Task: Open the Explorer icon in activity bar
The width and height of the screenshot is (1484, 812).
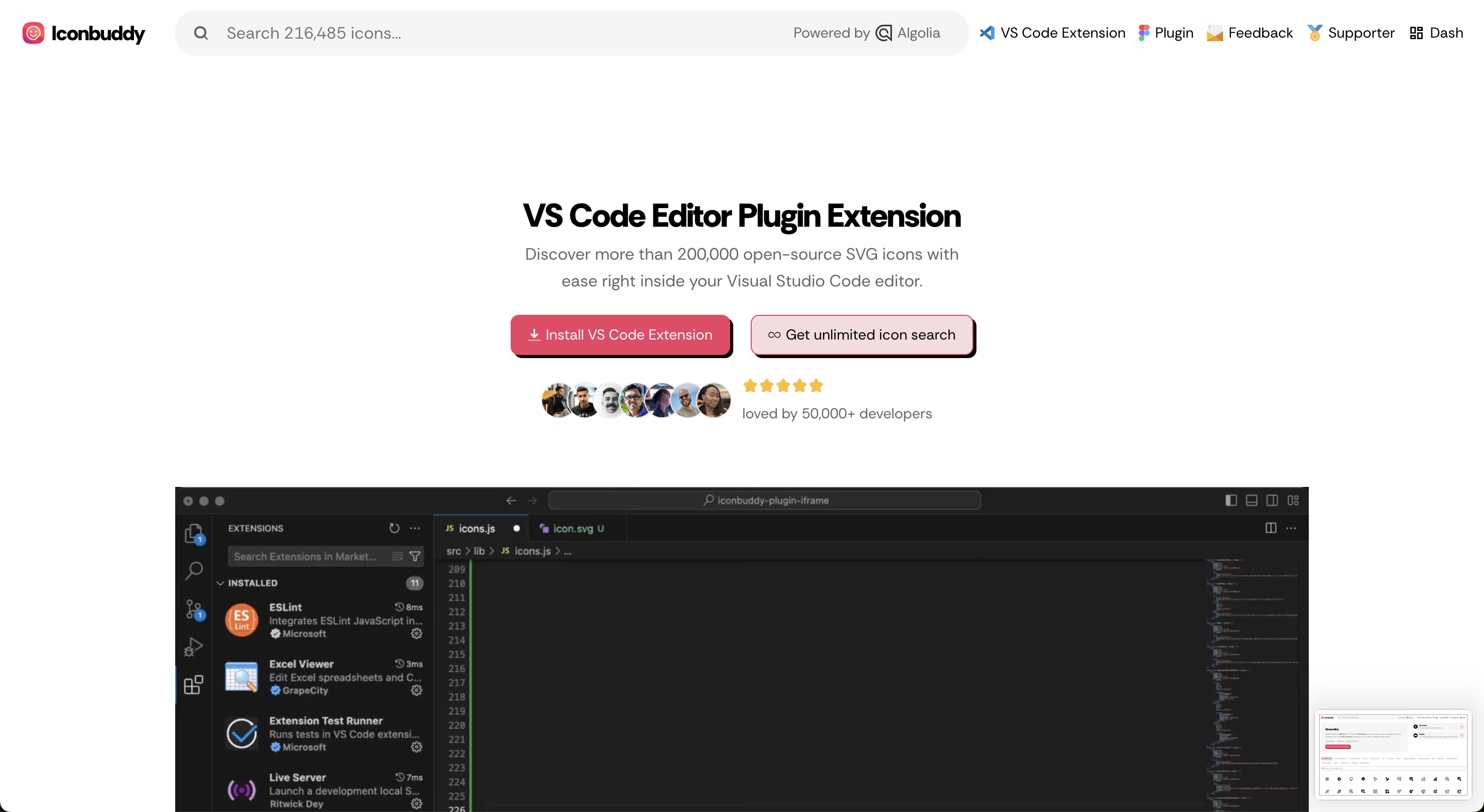Action: coord(194,533)
